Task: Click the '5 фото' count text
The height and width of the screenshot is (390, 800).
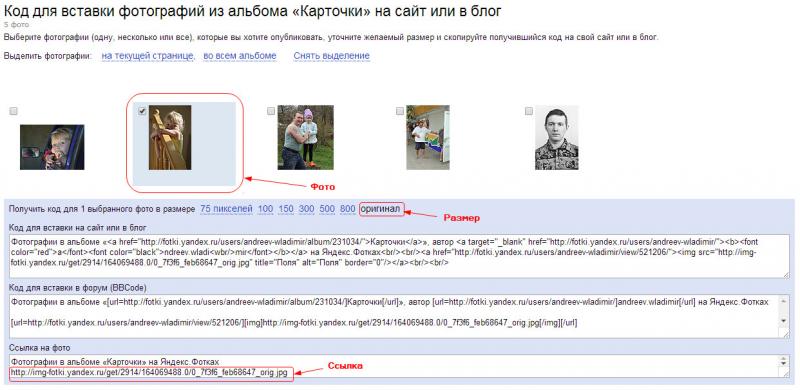Action: click(16, 25)
